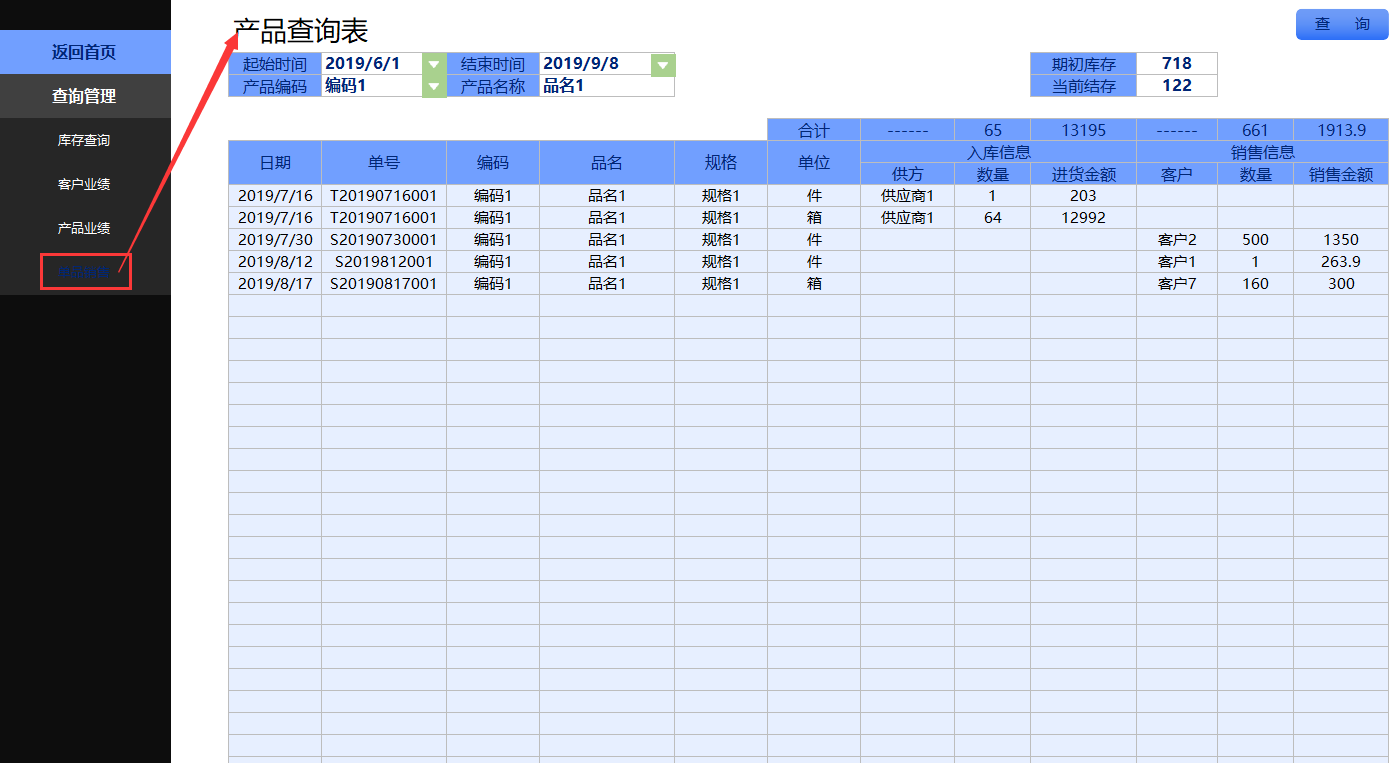The height and width of the screenshot is (763, 1391).
Task: Click the 查询 button in the top right
Action: [x=1340, y=25]
